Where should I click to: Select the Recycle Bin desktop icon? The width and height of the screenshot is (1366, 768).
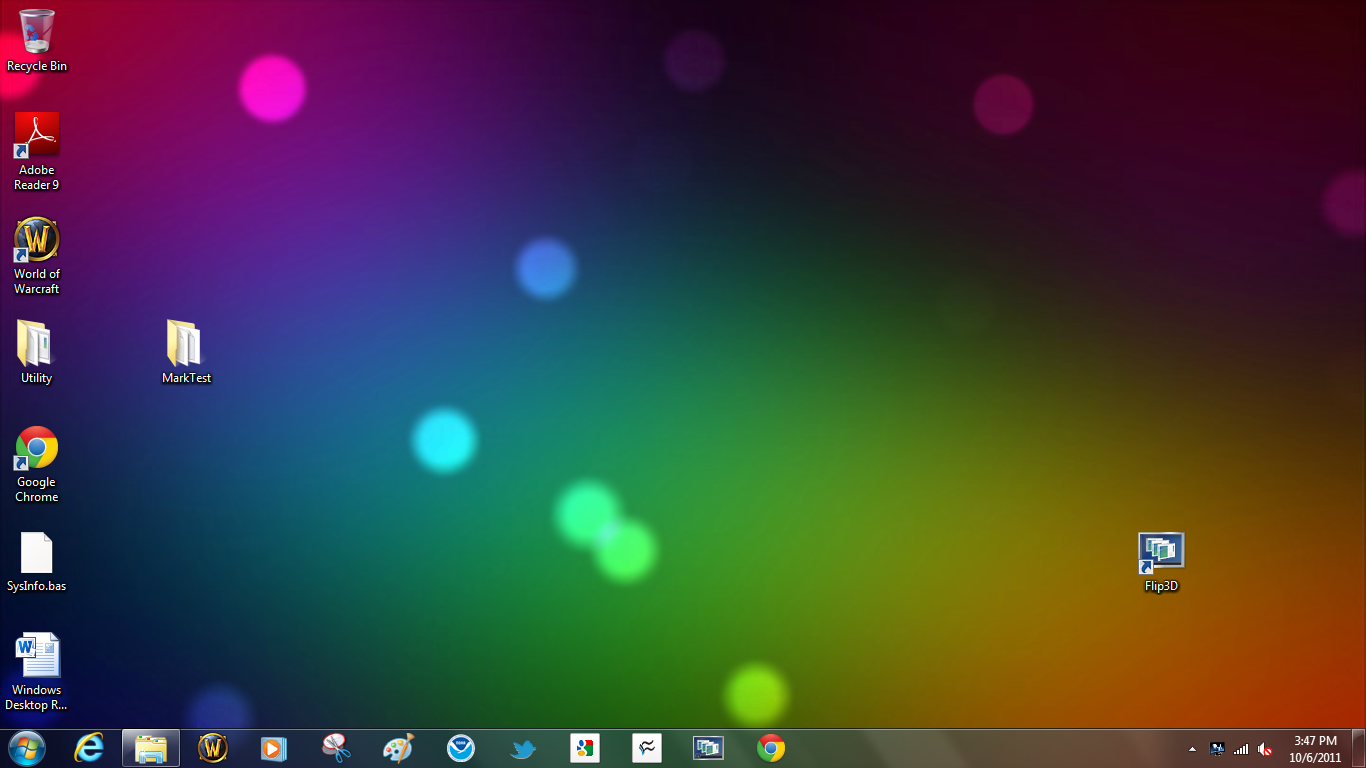tap(37, 41)
